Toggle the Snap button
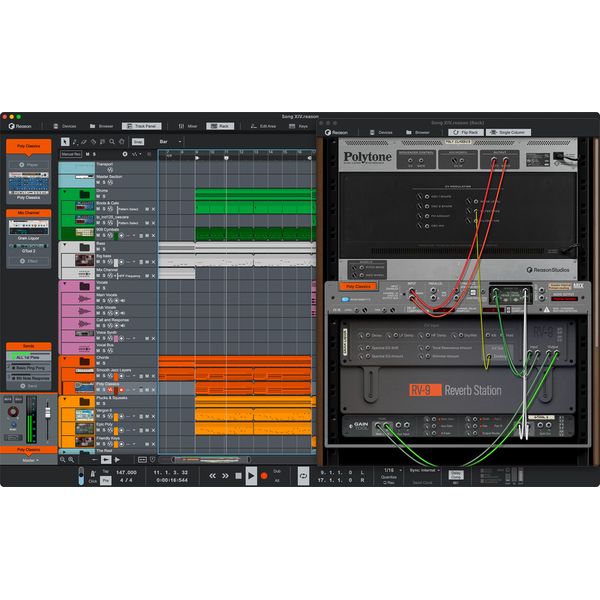 (138, 142)
